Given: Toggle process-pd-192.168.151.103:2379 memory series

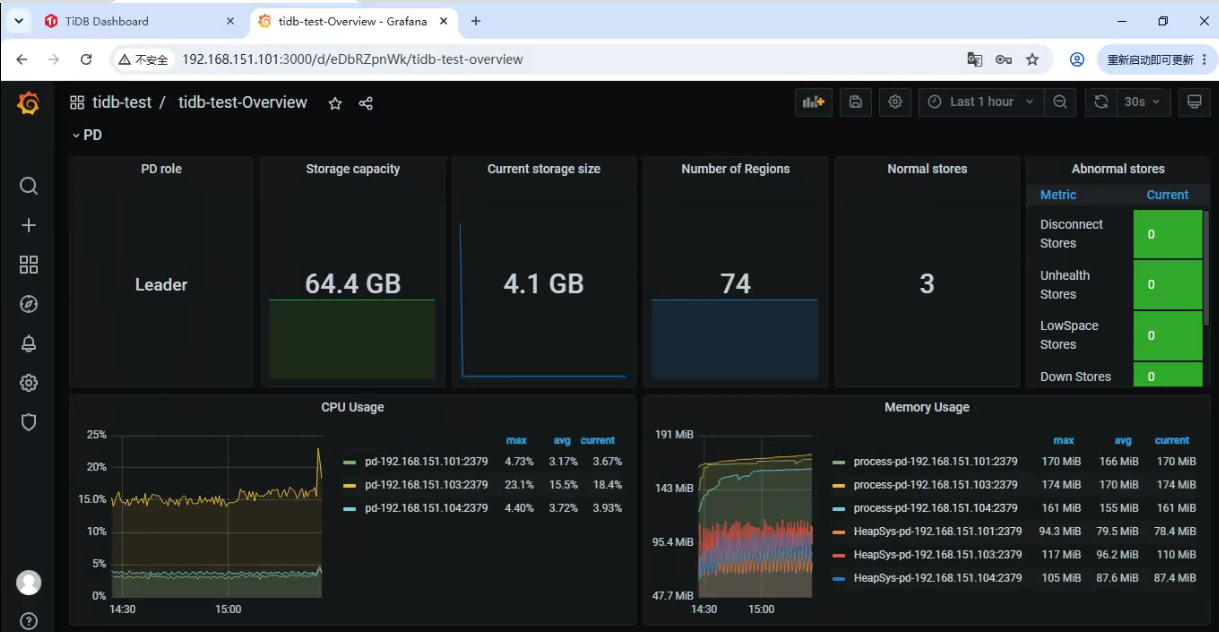Looking at the screenshot, I should point(935,485).
